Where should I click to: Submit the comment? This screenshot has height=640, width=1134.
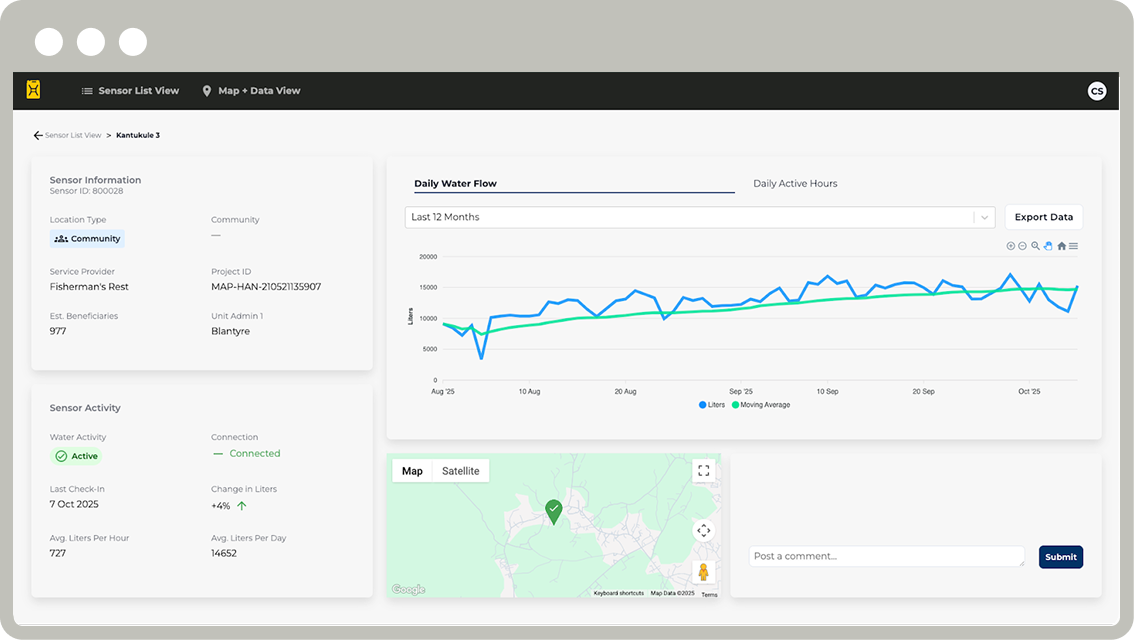tap(1060, 557)
